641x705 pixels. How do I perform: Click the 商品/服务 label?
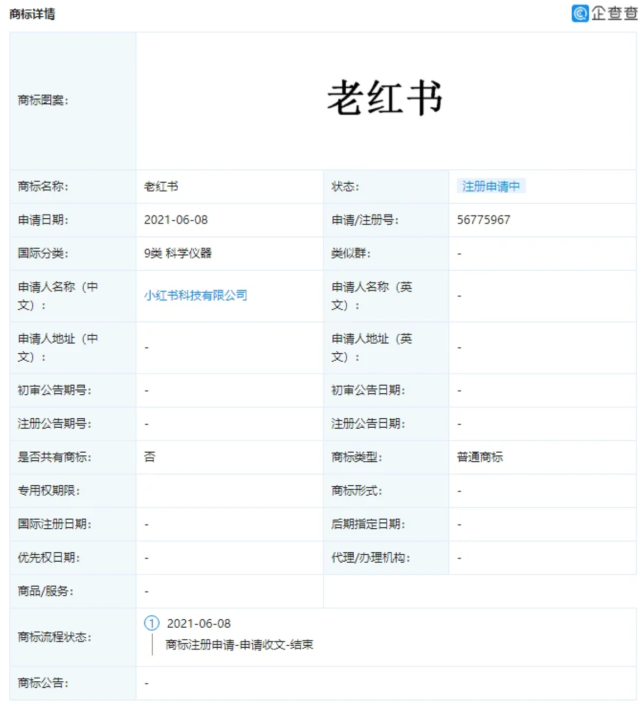pyautogui.click(x=45, y=591)
